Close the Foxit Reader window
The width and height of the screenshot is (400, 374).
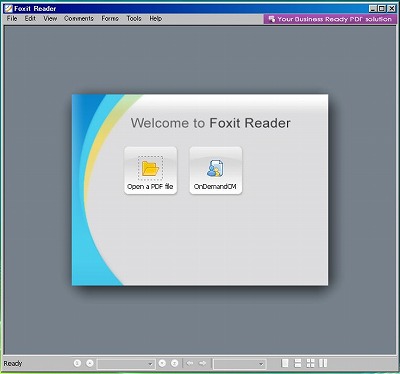coord(391,9)
